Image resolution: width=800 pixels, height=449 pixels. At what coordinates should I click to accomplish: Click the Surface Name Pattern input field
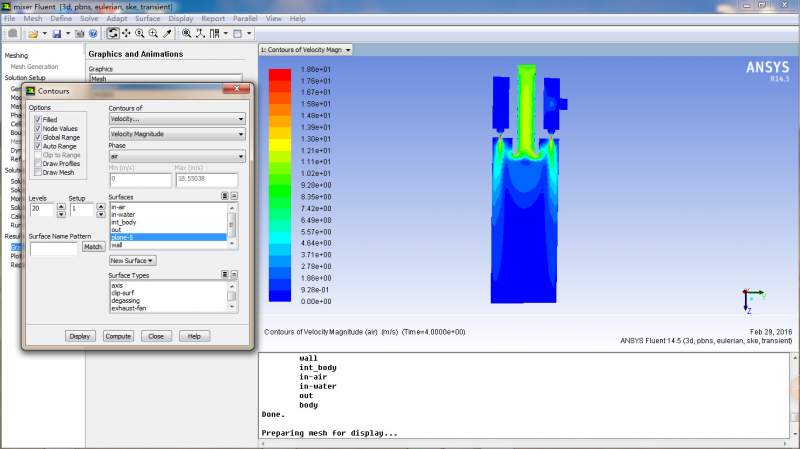click(x=54, y=249)
